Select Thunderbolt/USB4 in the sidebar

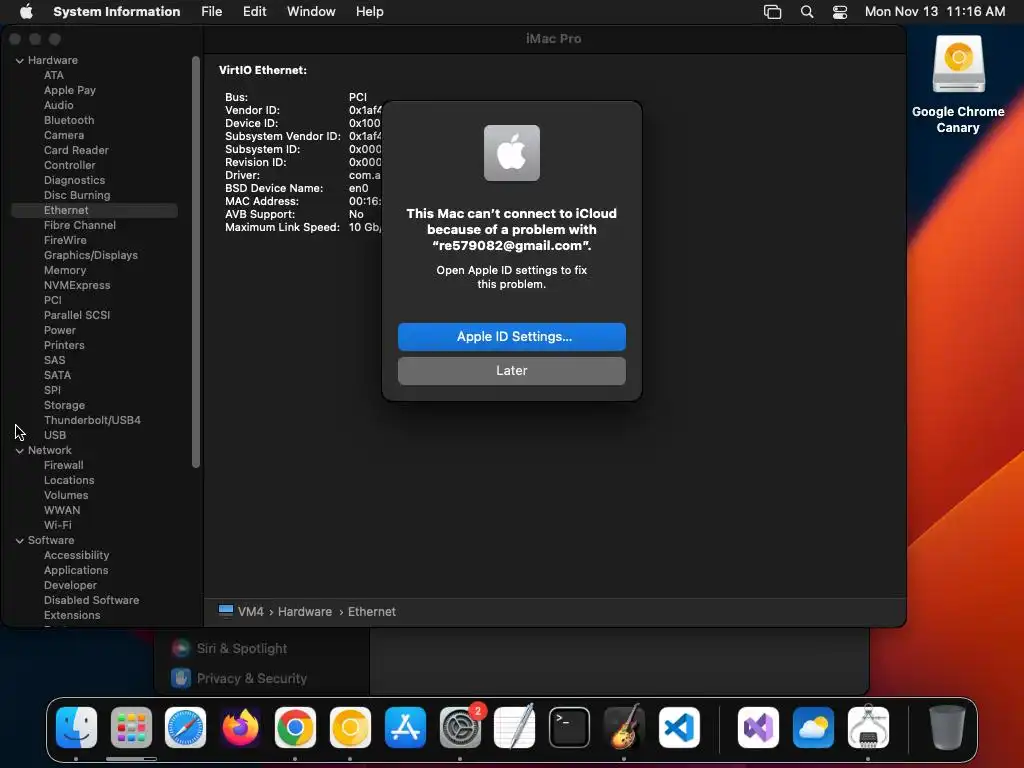point(92,421)
